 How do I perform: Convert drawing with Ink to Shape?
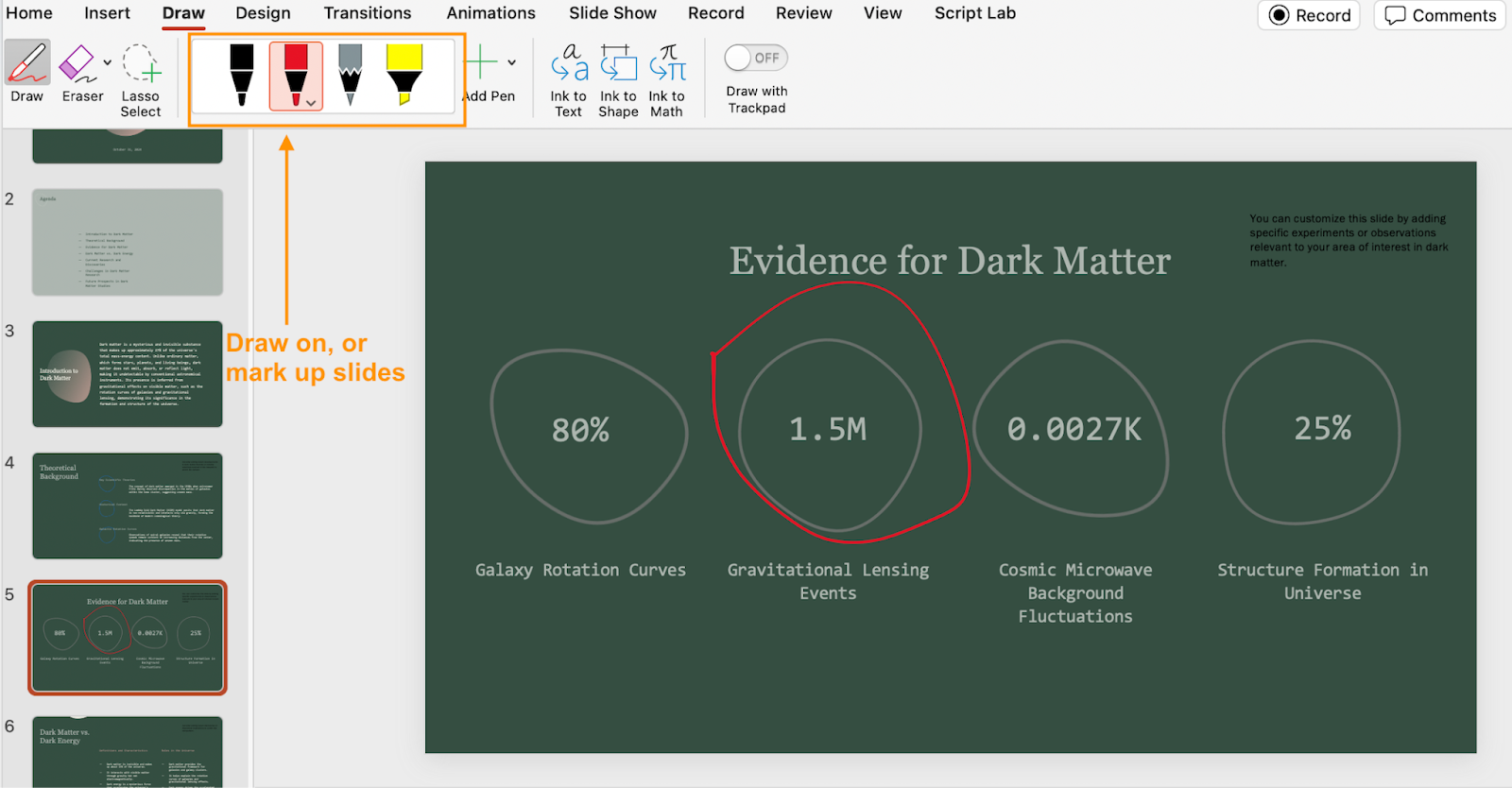[x=618, y=64]
